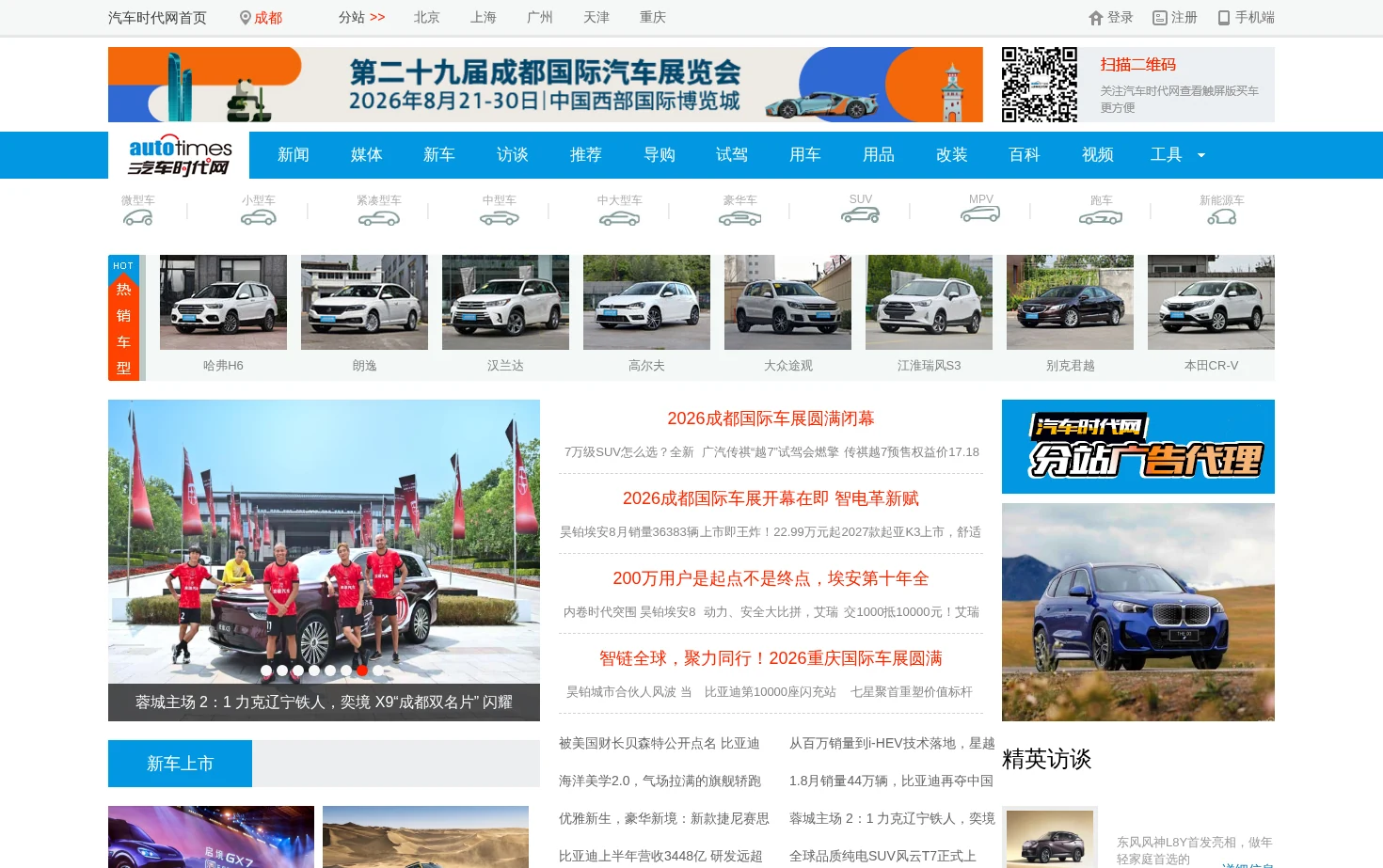Click the 注册 form icon
1383x868 pixels.
1160,18
